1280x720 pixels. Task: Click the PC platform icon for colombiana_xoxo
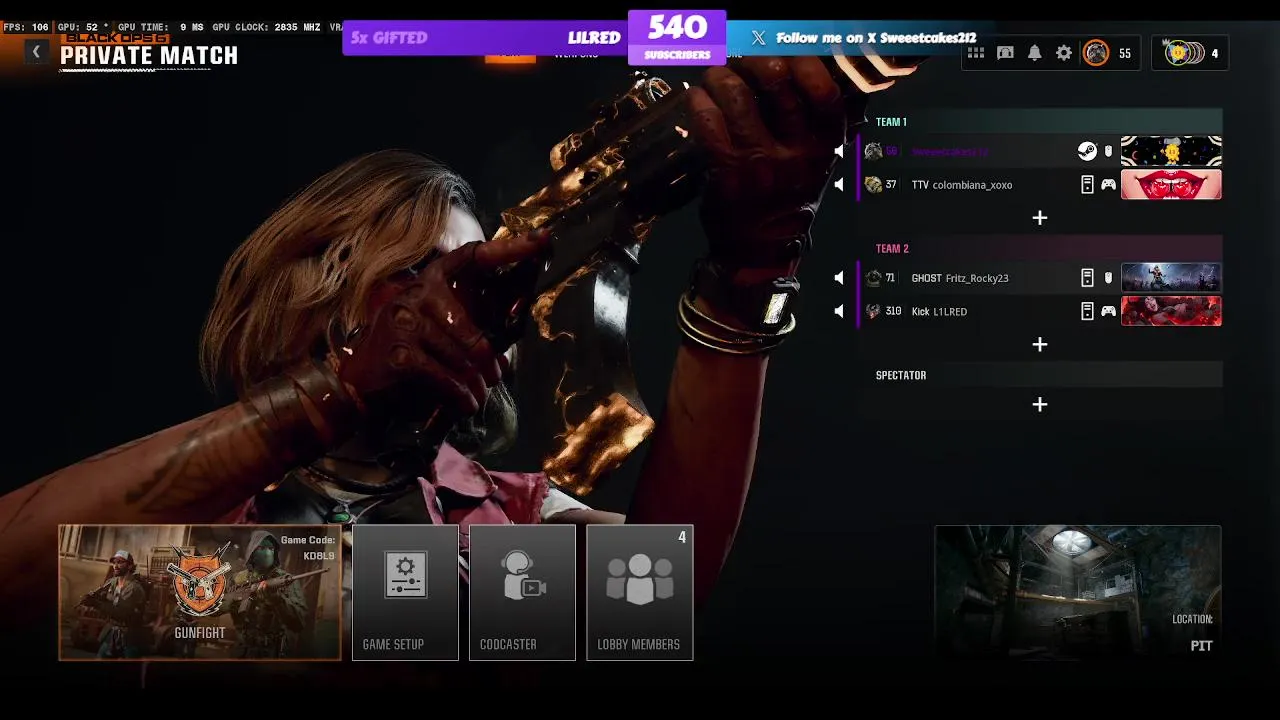coord(1087,185)
